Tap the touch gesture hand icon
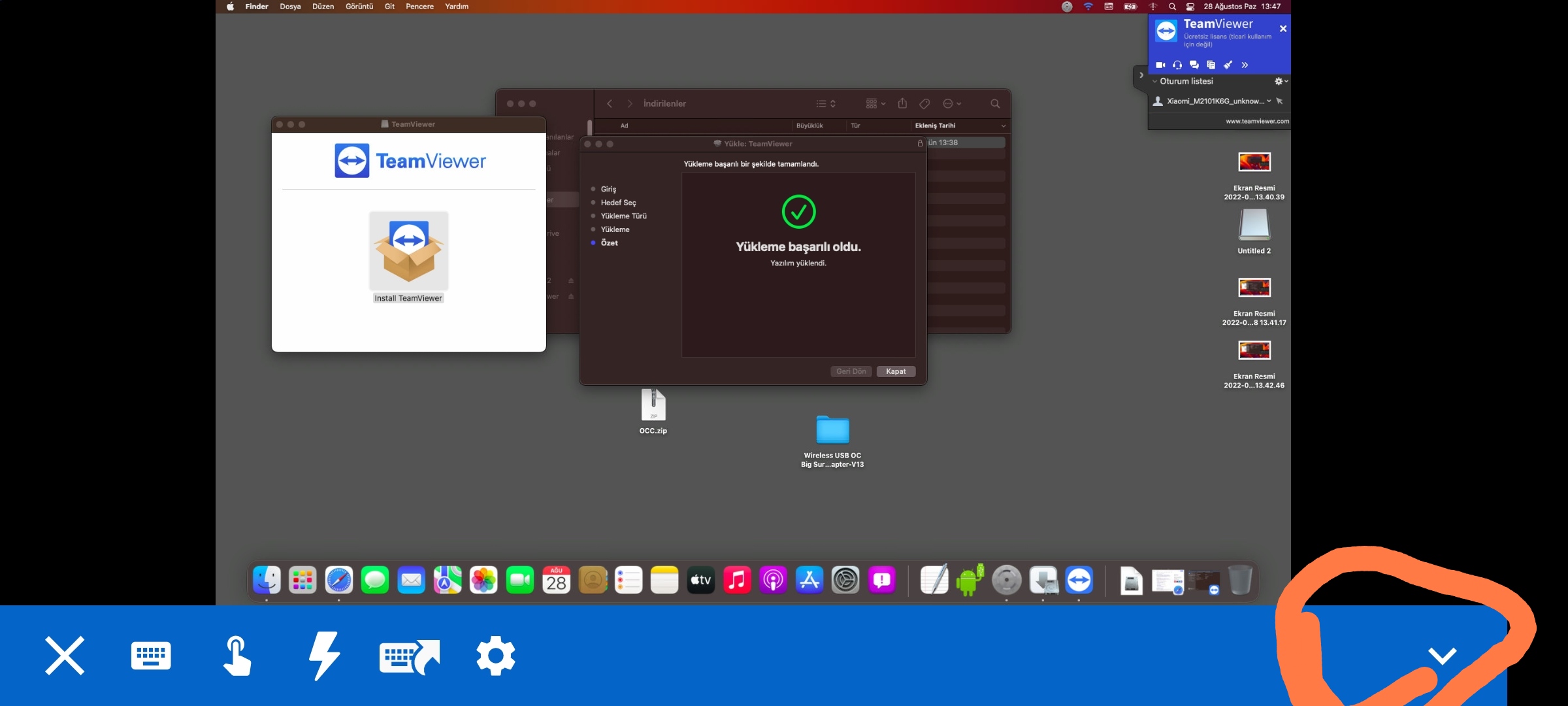1568x706 pixels. tap(237, 656)
